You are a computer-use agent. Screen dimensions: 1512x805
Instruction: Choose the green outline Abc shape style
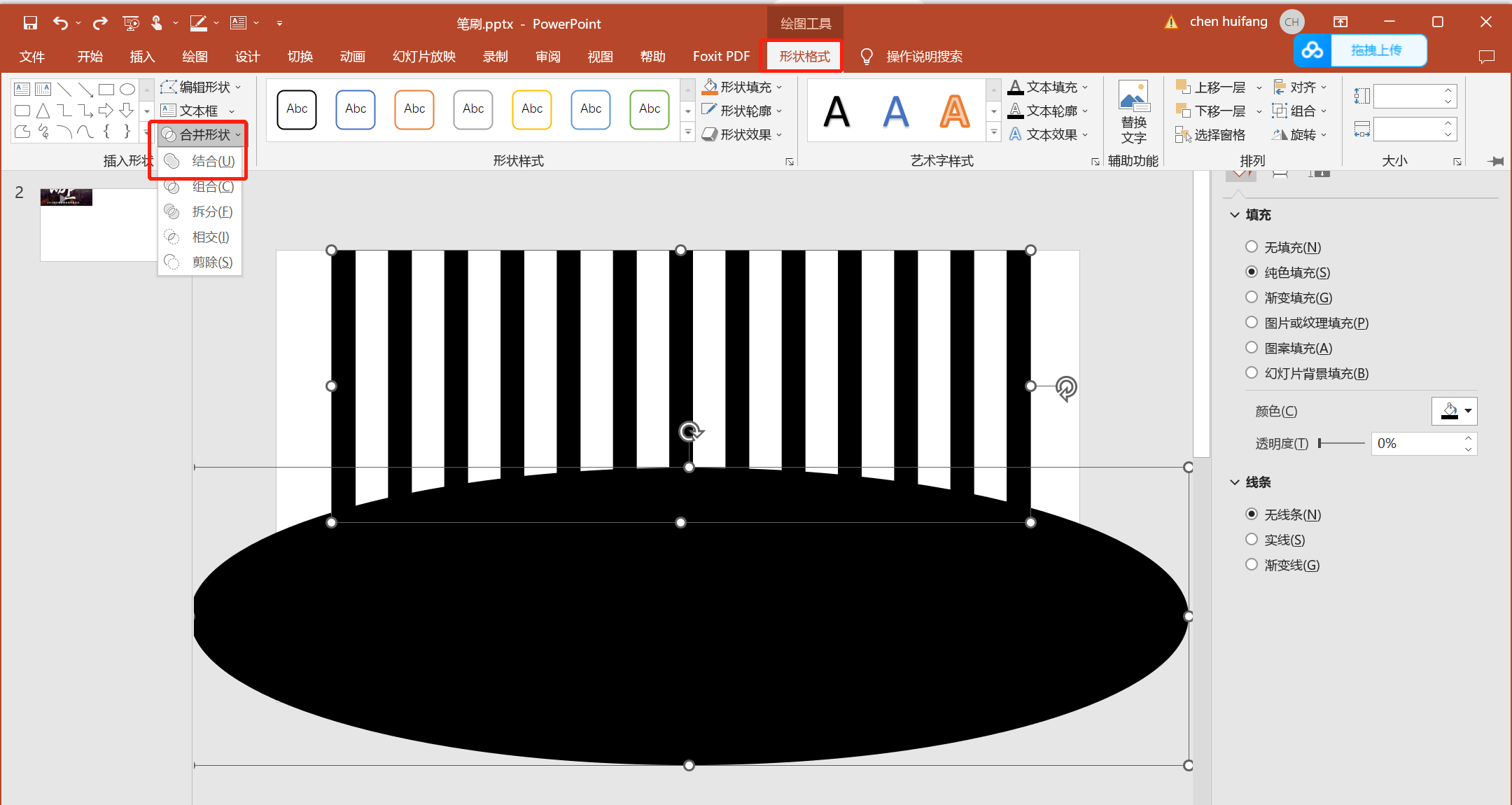pyautogui.click(x=650, y=109)
